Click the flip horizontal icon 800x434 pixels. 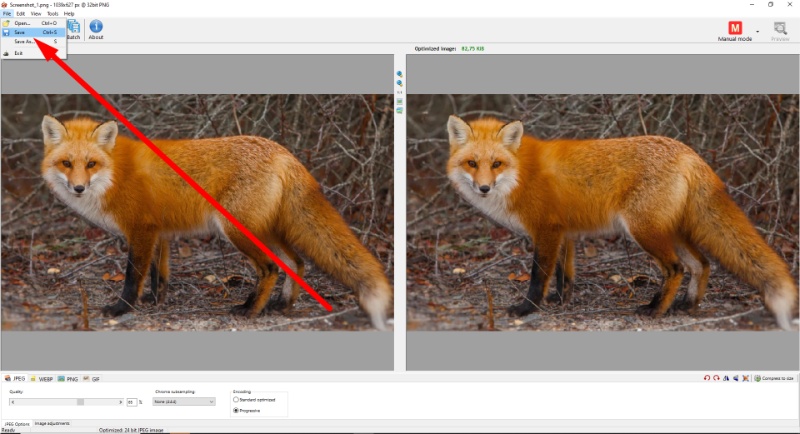tap(726, 378)
